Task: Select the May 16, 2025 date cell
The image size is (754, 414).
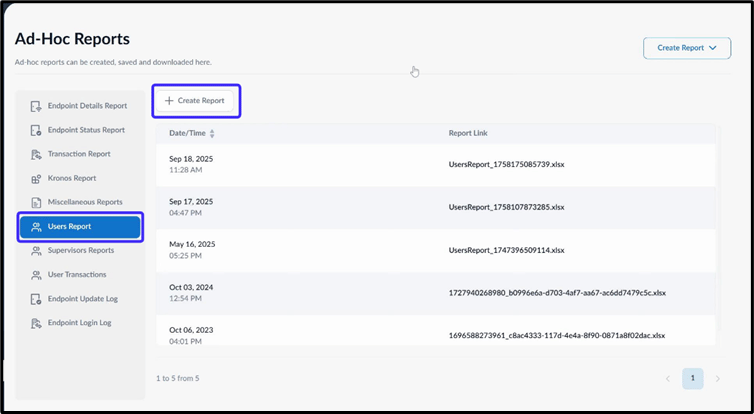Action: 192,244
